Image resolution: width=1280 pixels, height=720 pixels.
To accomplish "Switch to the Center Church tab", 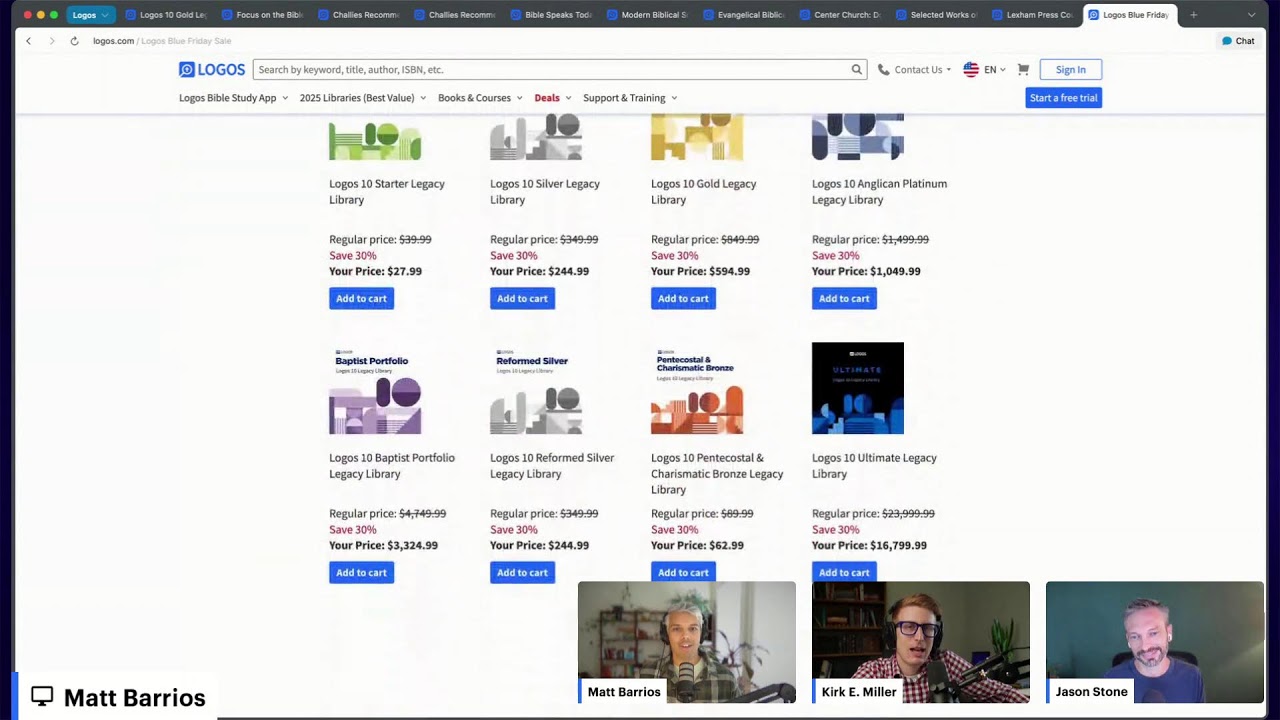I will pyautogui.click(x=839, y=15).
